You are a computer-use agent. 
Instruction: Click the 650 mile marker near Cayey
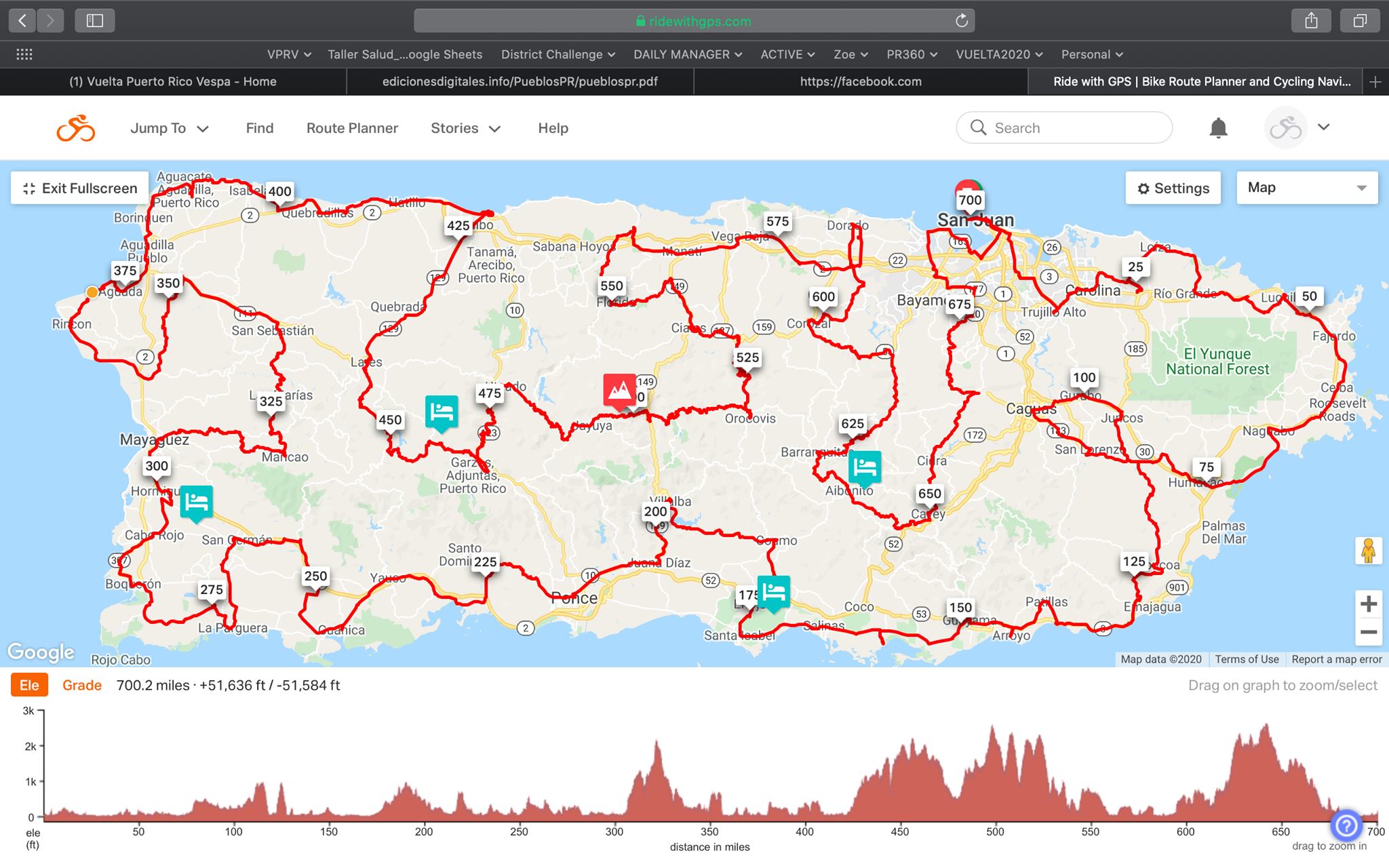[929, 494]
